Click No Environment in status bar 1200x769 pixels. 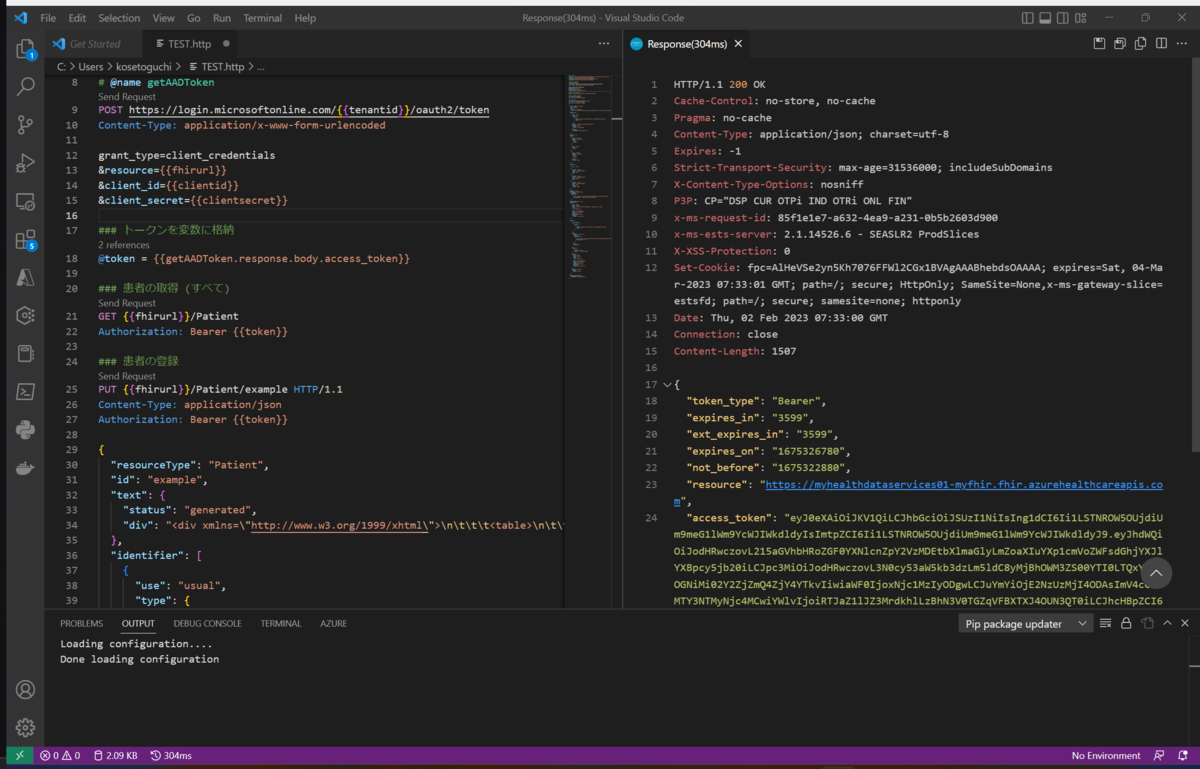pyautogui.click(x=1106, y=756)
